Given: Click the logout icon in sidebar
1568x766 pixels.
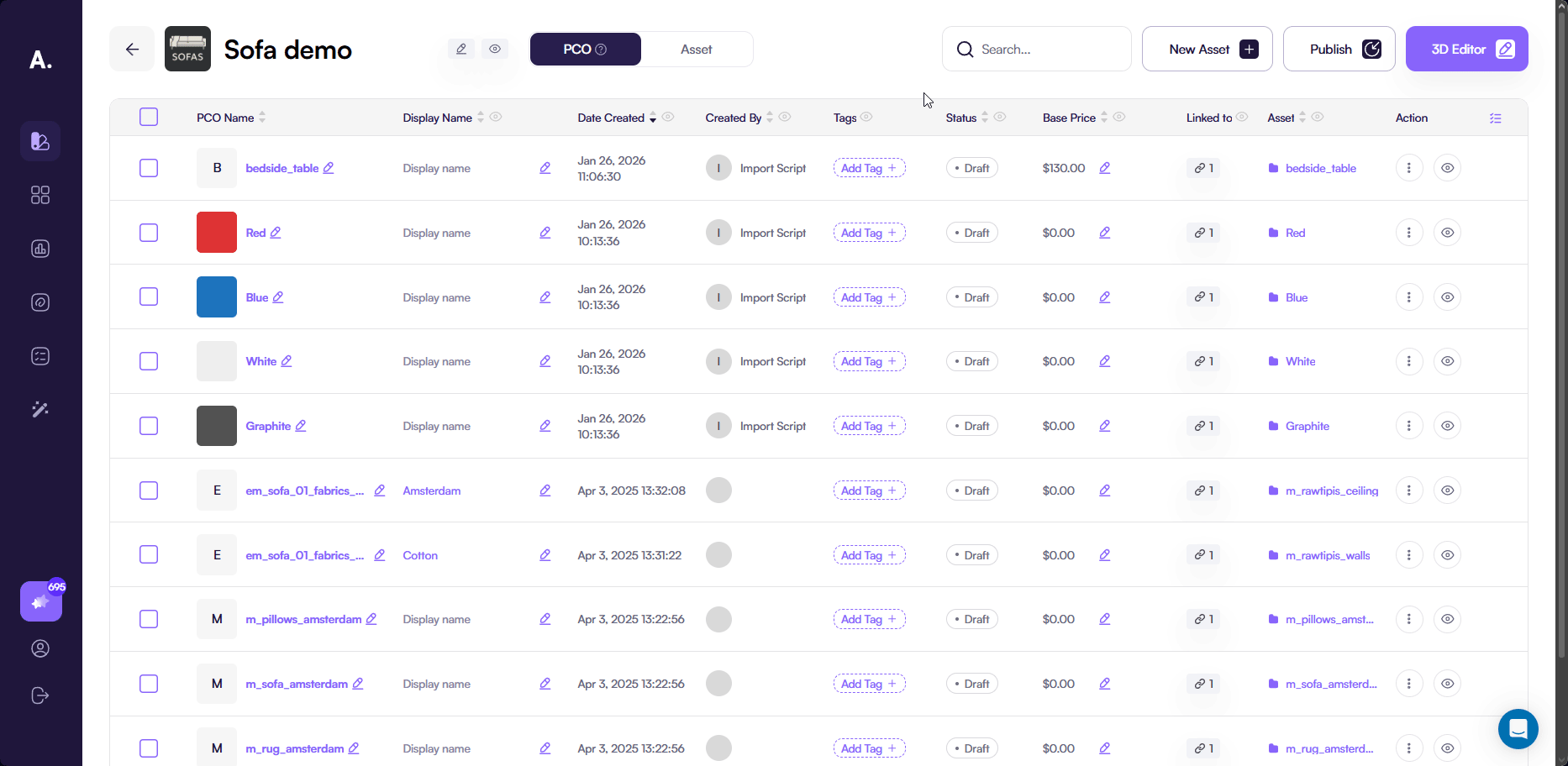Looking at the screenshot, I should coord(40,695).
